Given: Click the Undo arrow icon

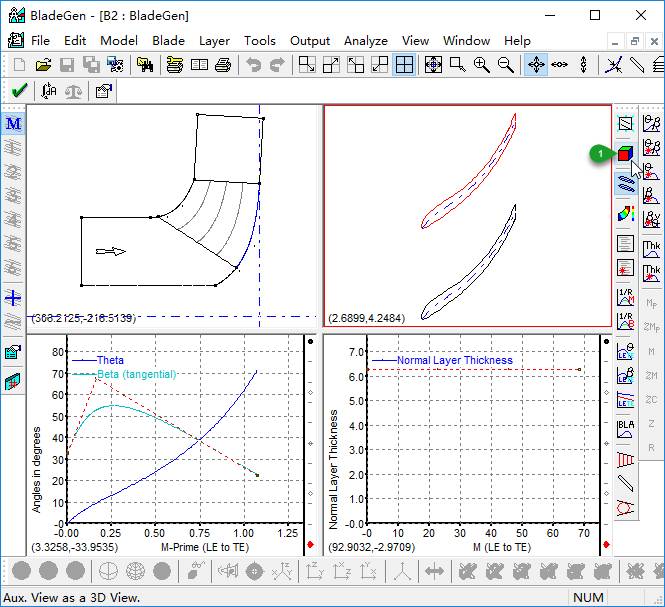Looking at the screenshot, I should (x=253, y=65).
